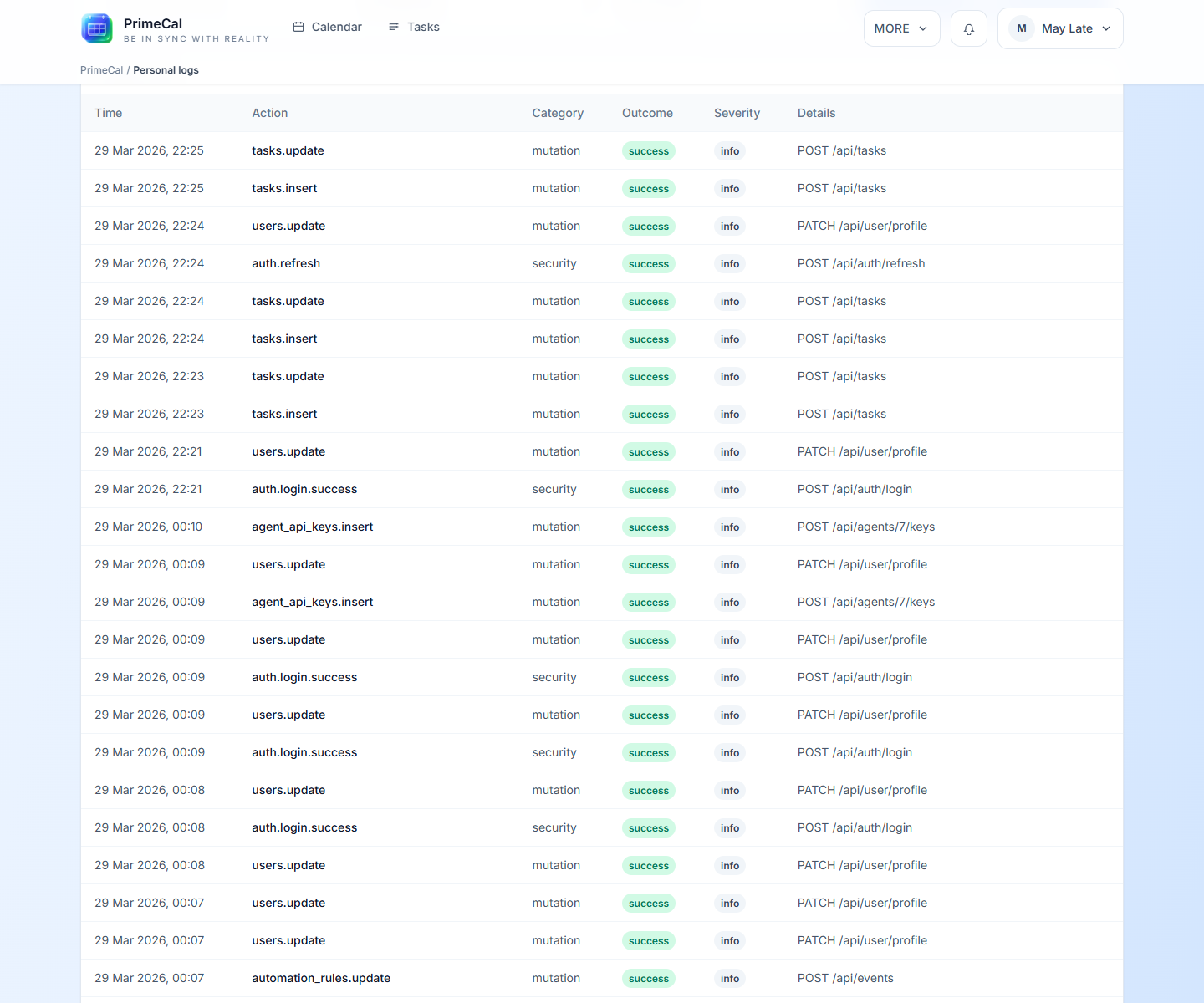Click the PrimeCal logo icon
Viewport: 1204px width, 1003px height.
pos(97,28)
